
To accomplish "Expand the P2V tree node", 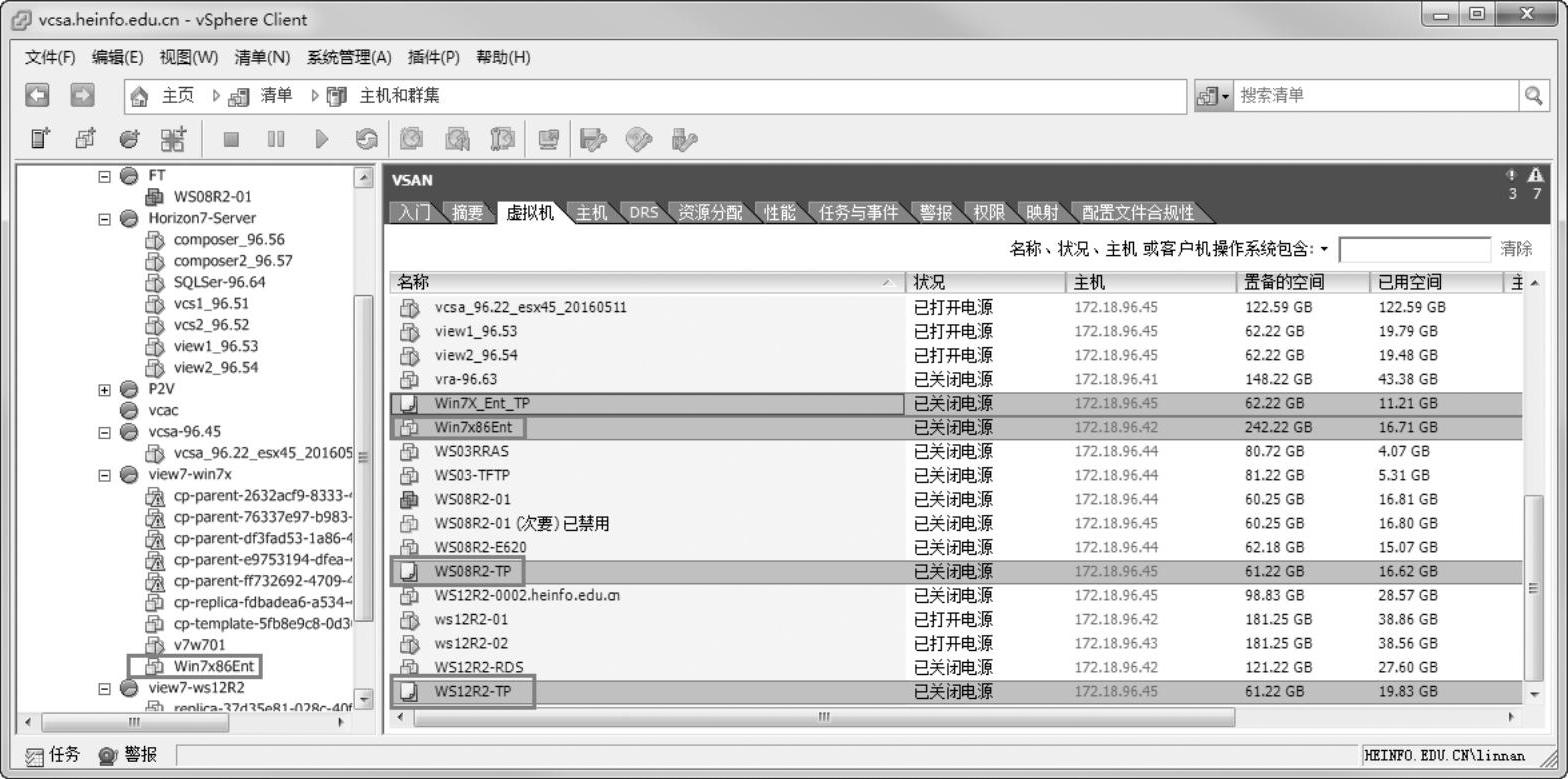I will pyautogui.click(x=105, y=390).
